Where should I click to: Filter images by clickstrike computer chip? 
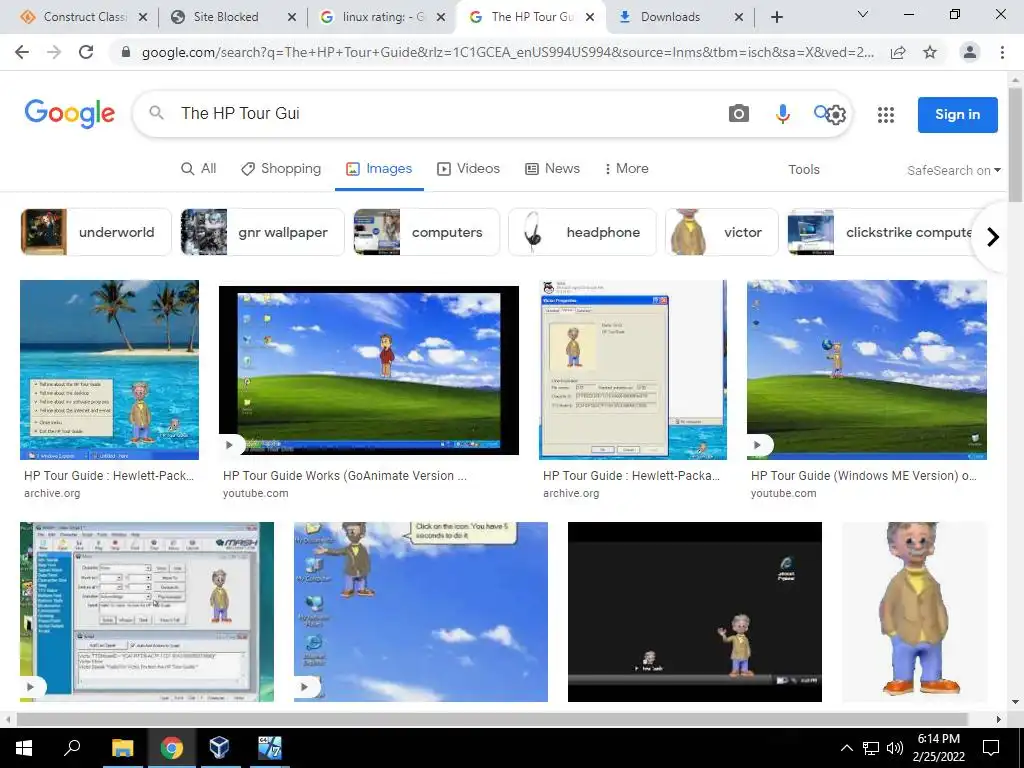click(x=882, y=232)
